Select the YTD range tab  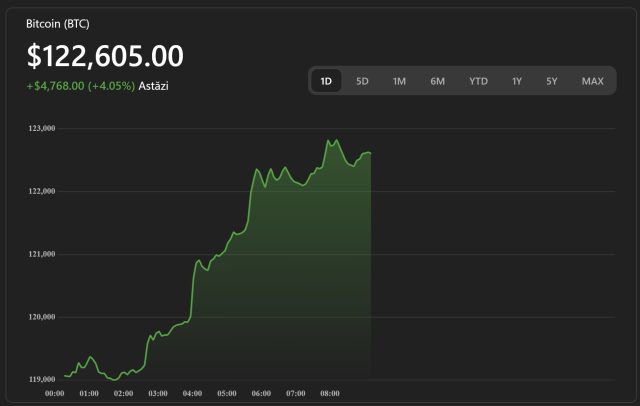click(478, 81)
